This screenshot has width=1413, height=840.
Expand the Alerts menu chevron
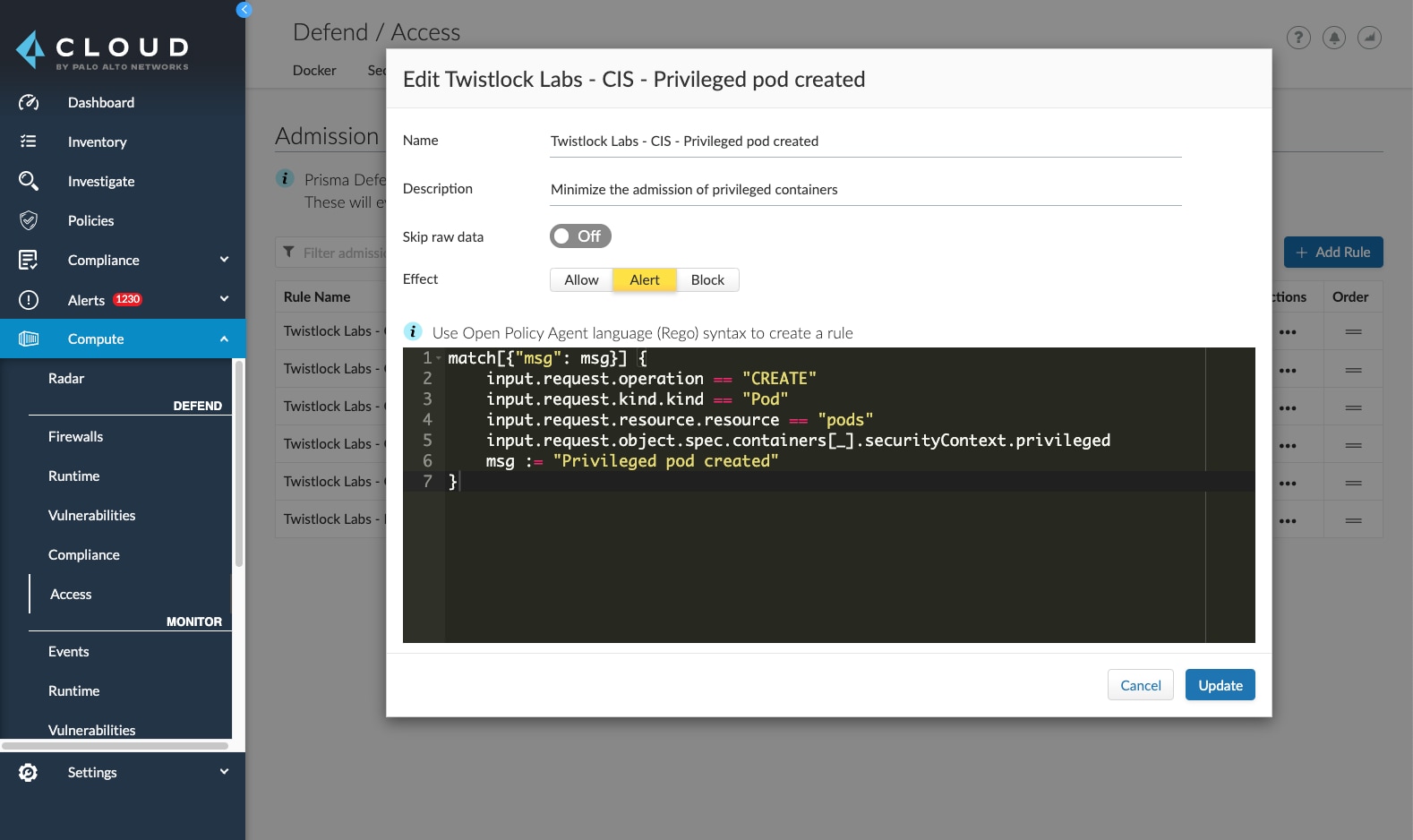(x=224, y=299)
